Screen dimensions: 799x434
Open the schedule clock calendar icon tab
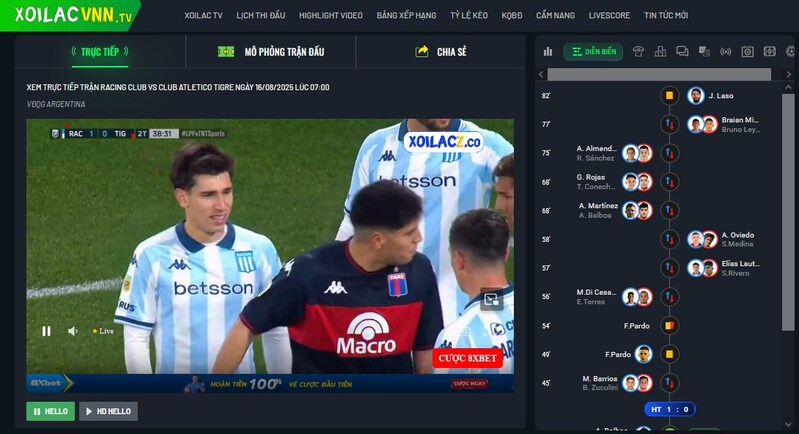click(748, 51)
